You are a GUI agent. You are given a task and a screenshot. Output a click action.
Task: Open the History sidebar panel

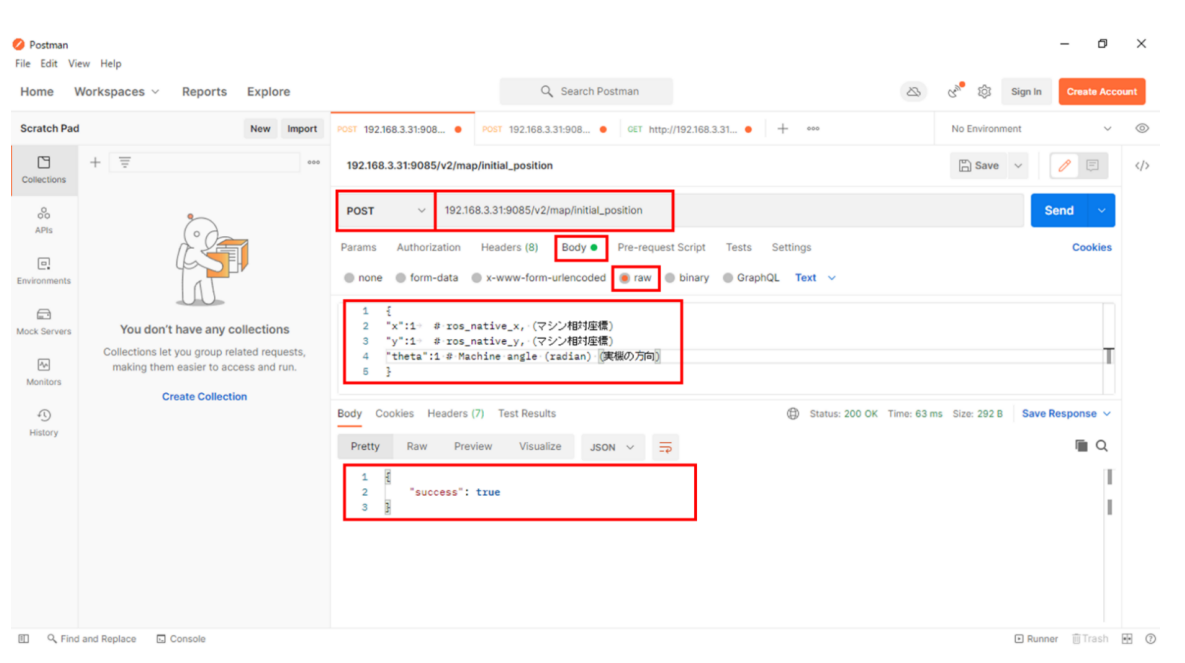click(x=44, y=422)
